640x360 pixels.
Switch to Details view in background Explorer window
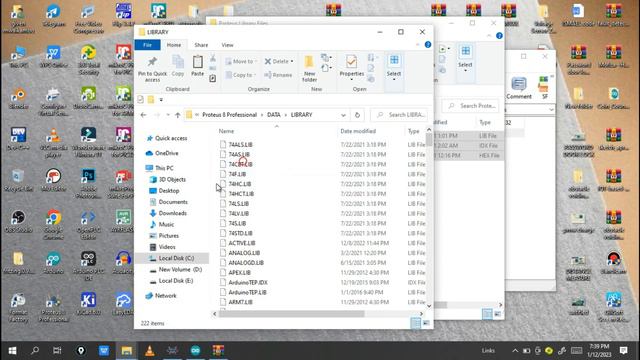tap(487, 314)
